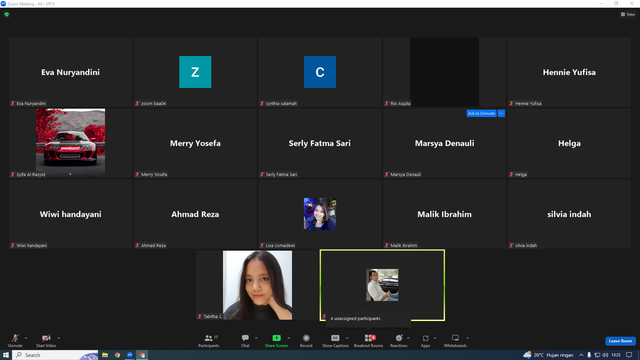The height and width of the screenshot is (360, 640).
Task: Expand caption options arrow
Action: [x=347, y=338]
